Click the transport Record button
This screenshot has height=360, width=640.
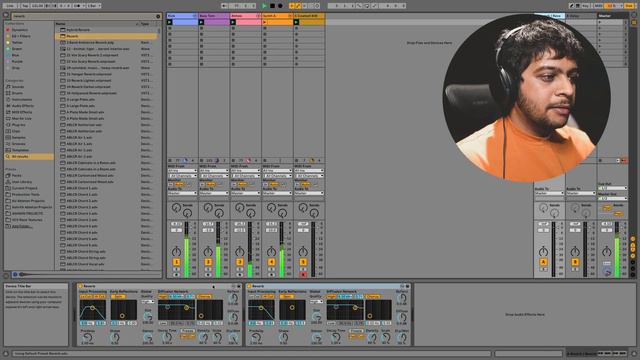pyautogui.click(x=280, y=6)
